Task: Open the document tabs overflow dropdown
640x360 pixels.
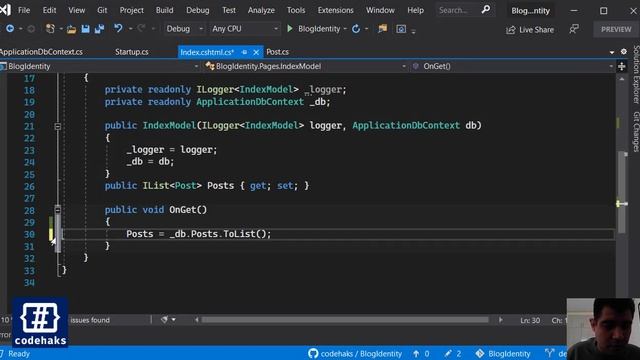Action: point(611,52)
